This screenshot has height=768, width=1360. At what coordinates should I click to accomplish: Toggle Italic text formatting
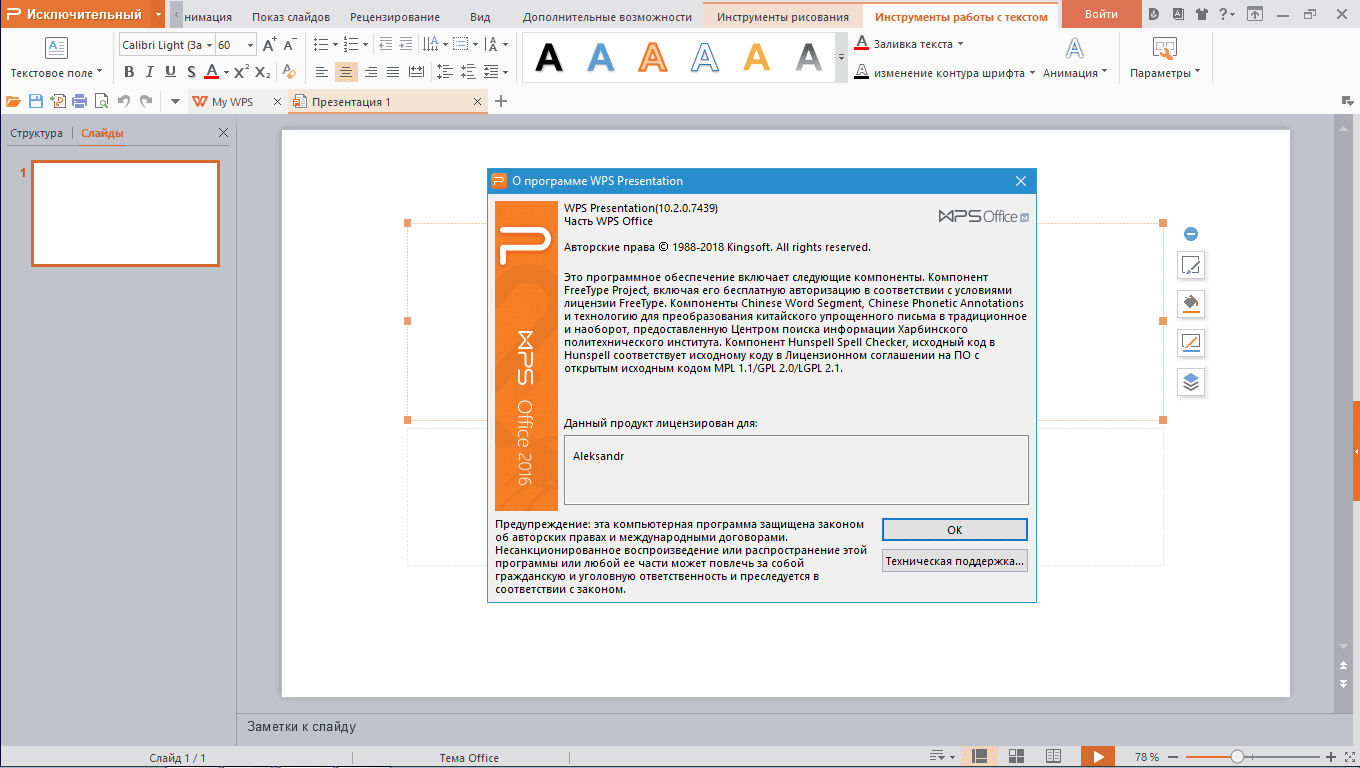point(150,72)
